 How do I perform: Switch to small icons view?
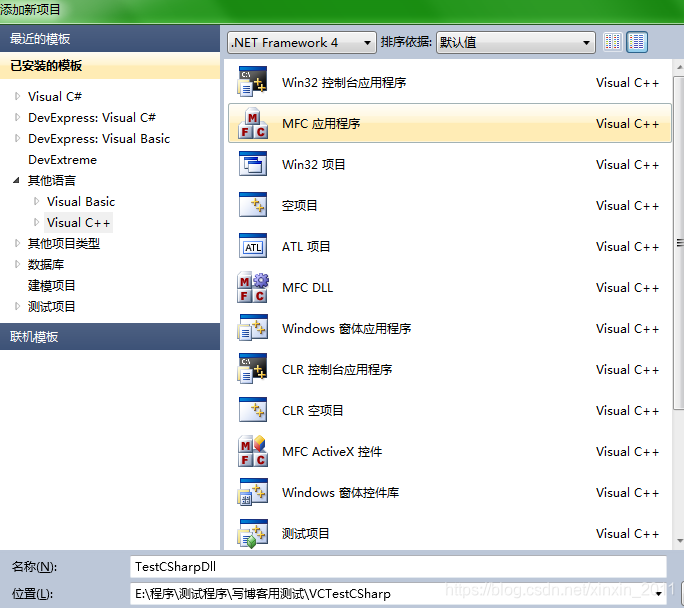click(612, 42)
